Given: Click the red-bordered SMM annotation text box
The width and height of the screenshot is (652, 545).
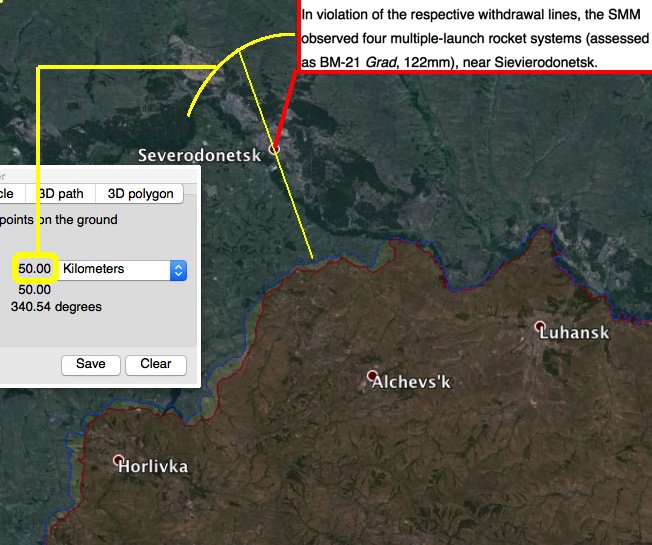Looking at the screenshot, I should [475, 37].
